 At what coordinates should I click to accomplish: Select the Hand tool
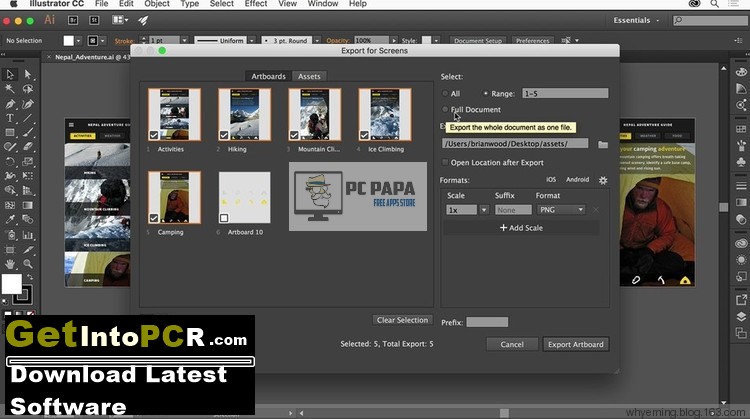click(10, 264)
